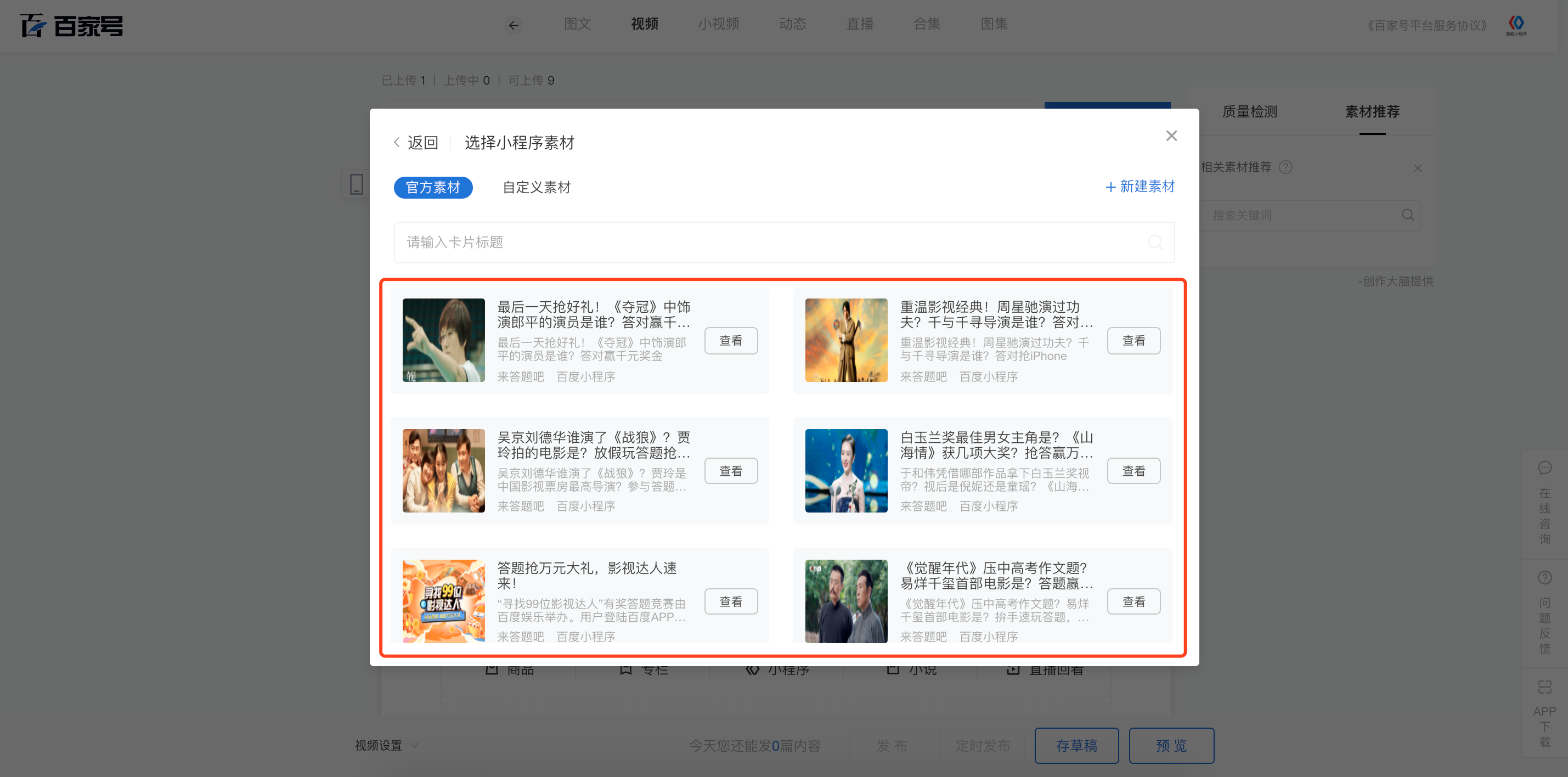The image size is (1568, 777).
Task: Click the 问题反馈 question icon
Action: coord(1544,577)
